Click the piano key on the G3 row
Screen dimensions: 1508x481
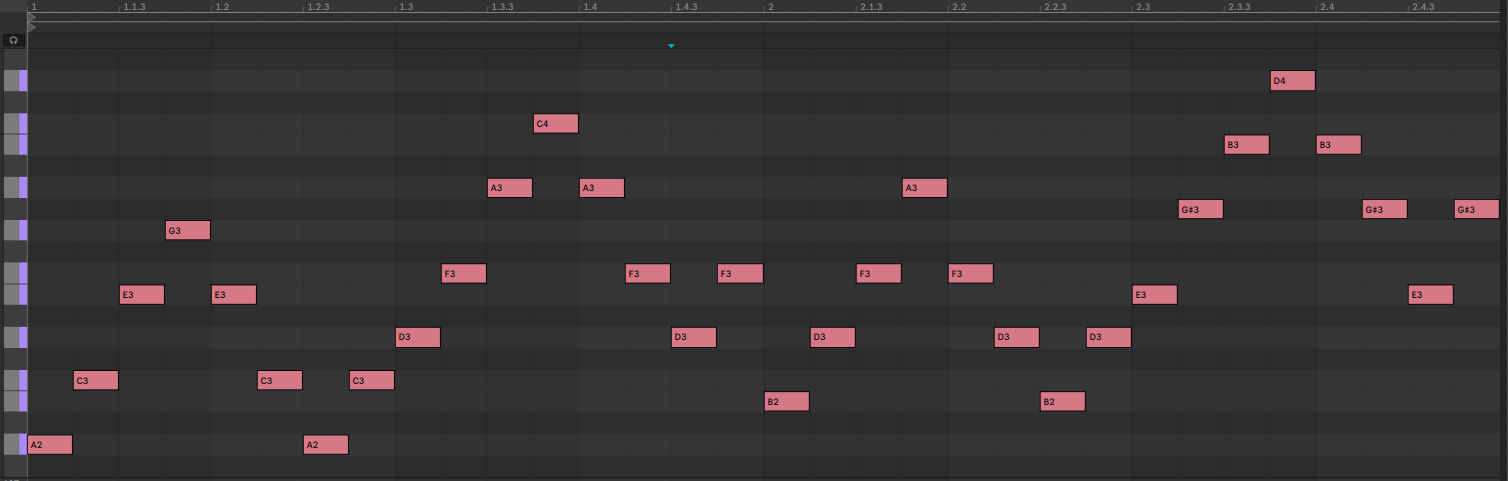click(x=15, y=230)
